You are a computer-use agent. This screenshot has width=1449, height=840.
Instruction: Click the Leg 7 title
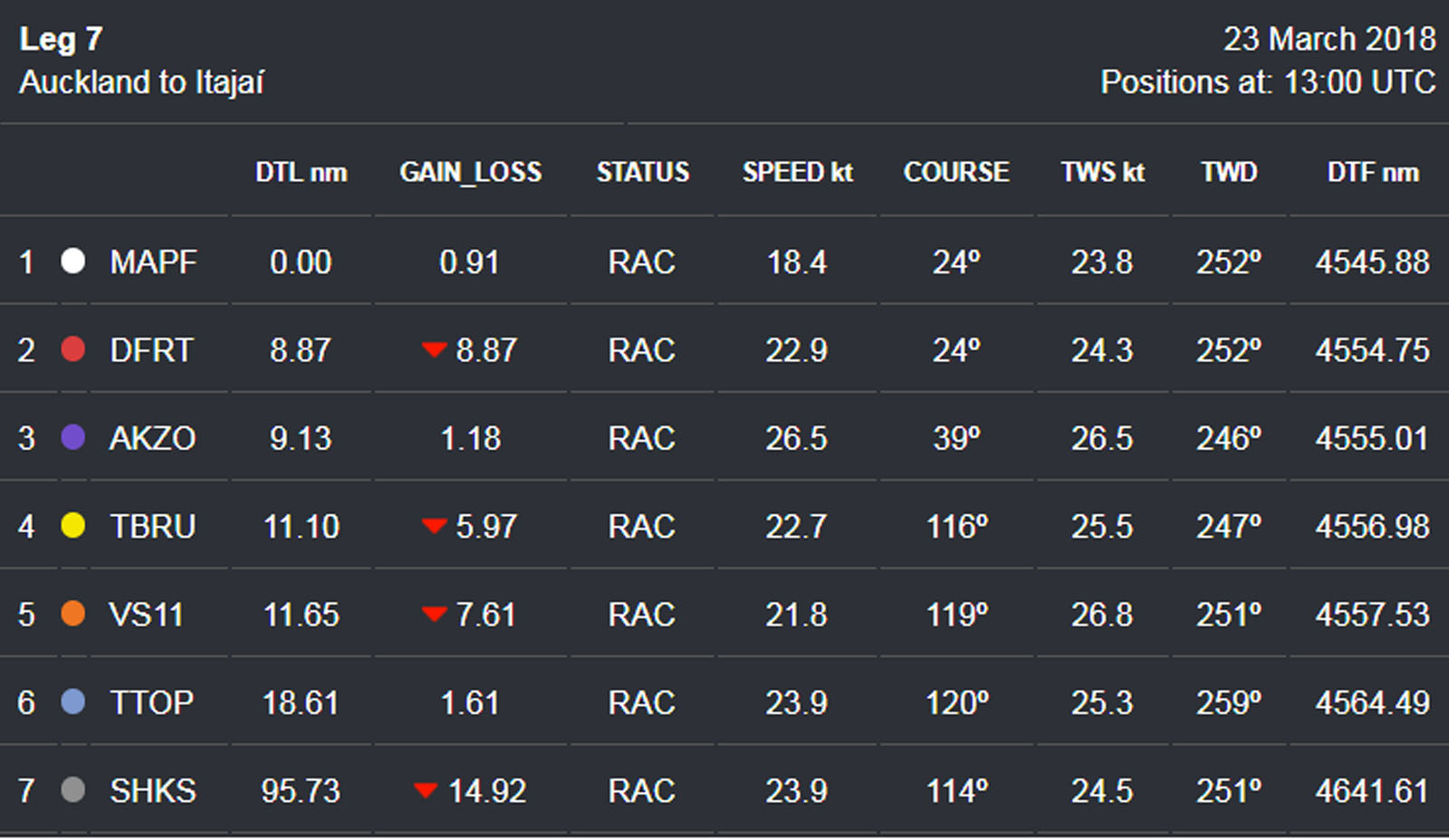click(x=62, y=39)
